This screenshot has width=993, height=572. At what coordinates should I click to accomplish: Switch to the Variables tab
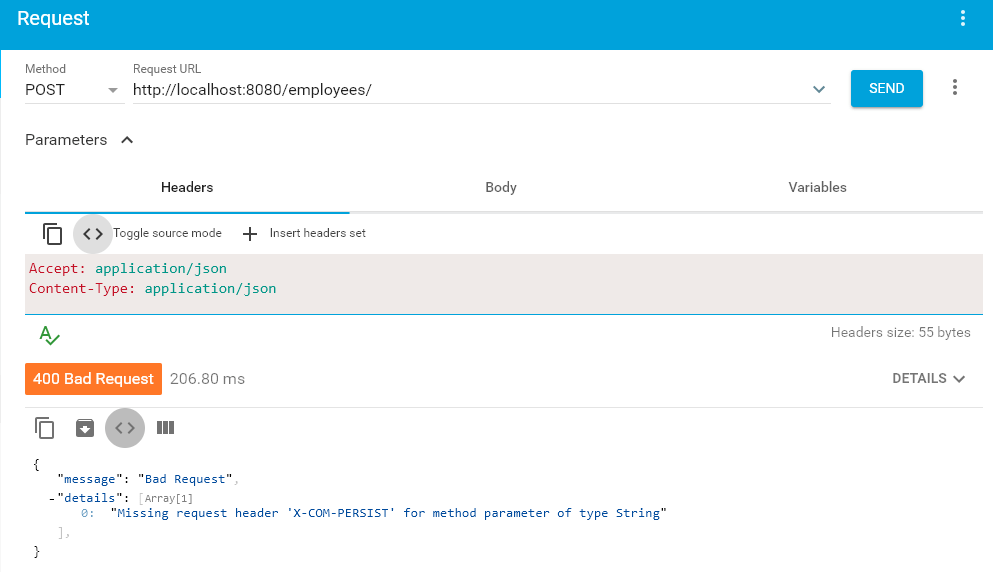pyautogui.click(x=817, y=187)
